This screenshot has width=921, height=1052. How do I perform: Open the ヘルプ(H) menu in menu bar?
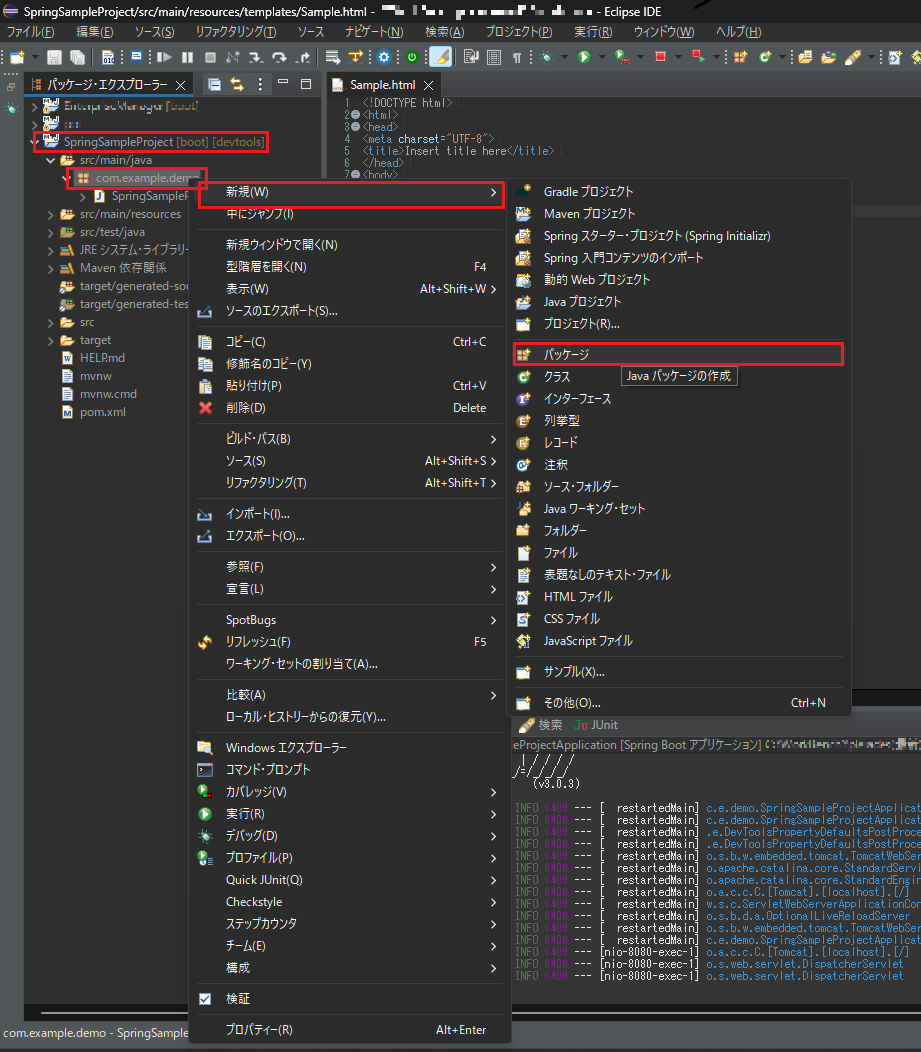[739, 32]
